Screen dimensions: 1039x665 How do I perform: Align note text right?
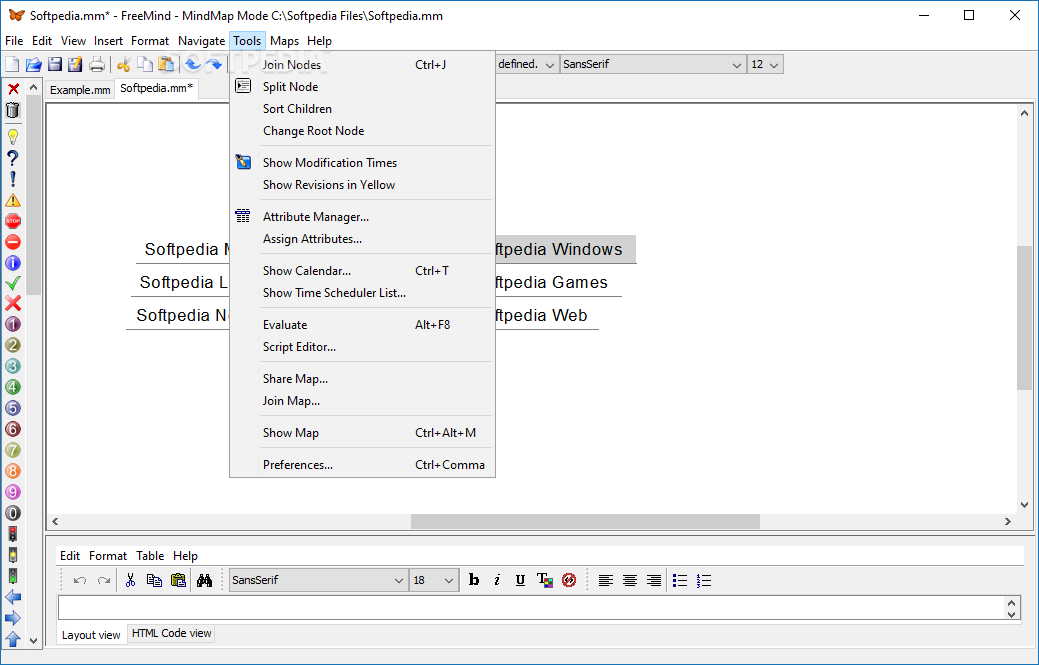653,580
